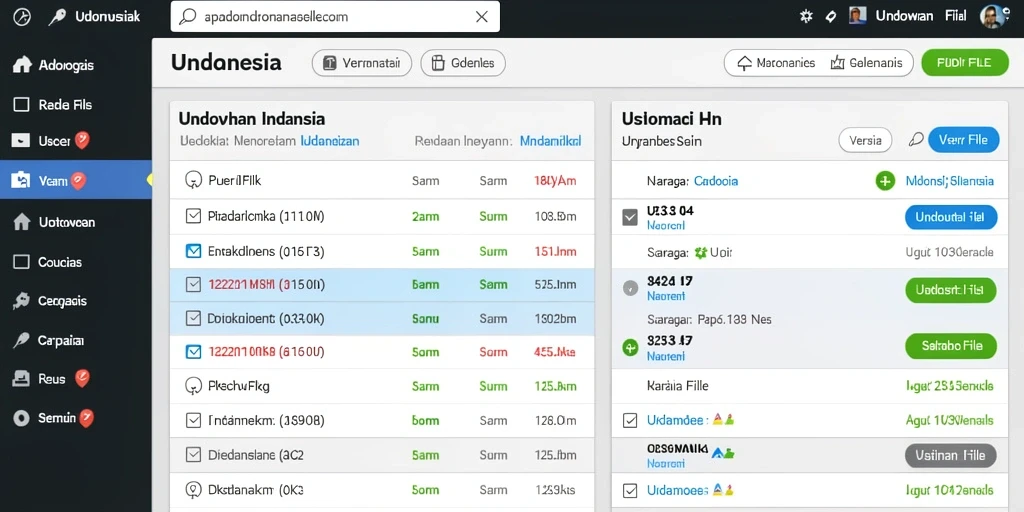Image resolution: width=1024 pixels, height=512 pixels.
Task: Click the key icon beside Udonusiak
Action: (x=57, y=17)
